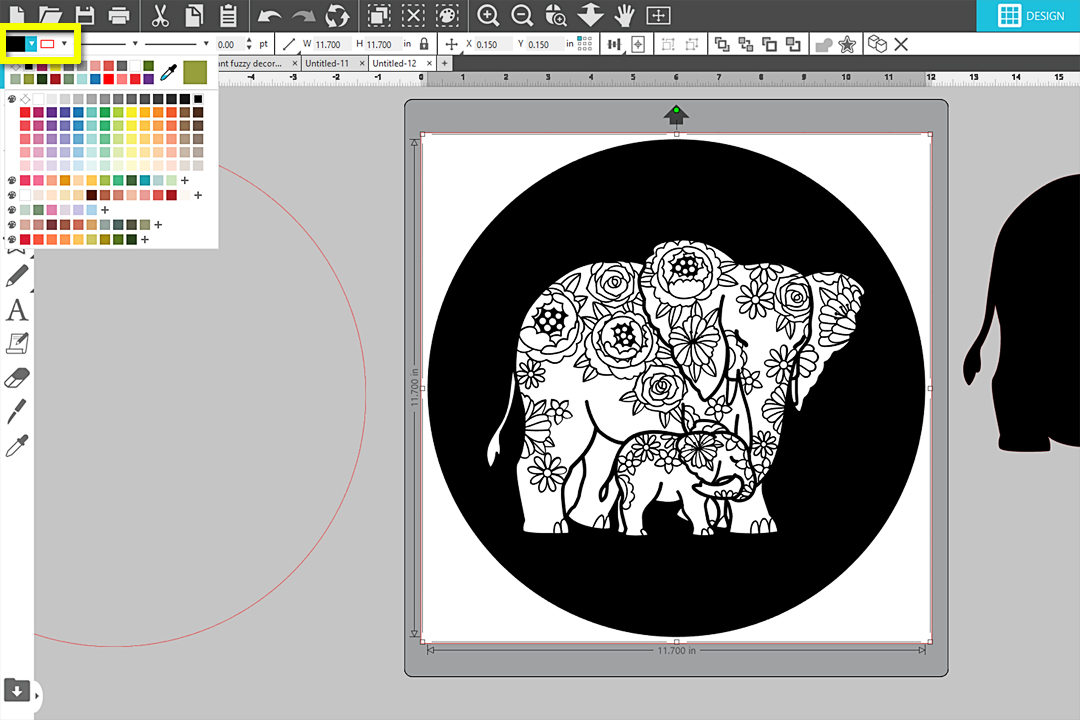Group the selected shapes
Screen dimensions: 1080x720
coord(668,44)
